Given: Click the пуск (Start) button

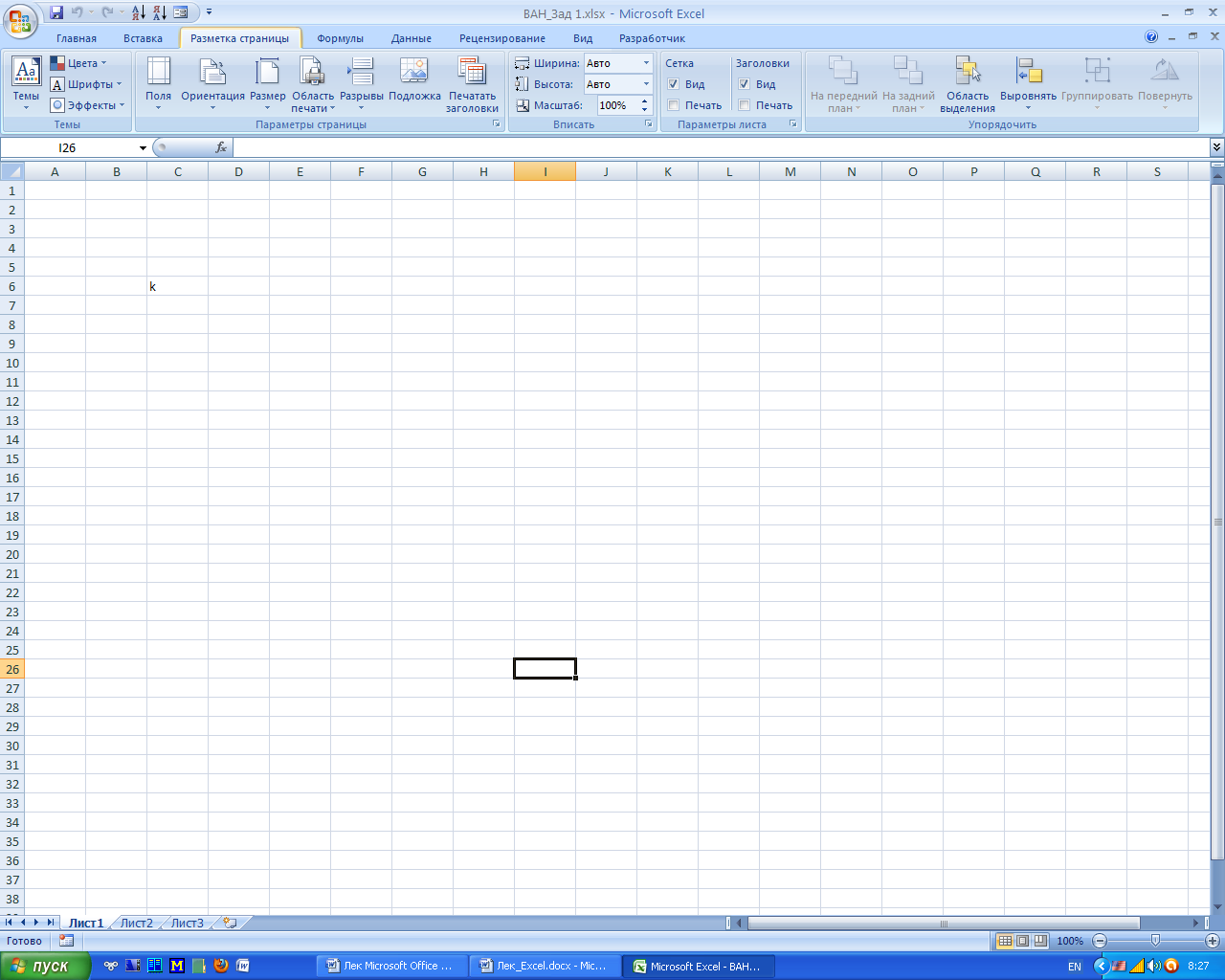Looking at the screenshot, I should click(45, 966).
